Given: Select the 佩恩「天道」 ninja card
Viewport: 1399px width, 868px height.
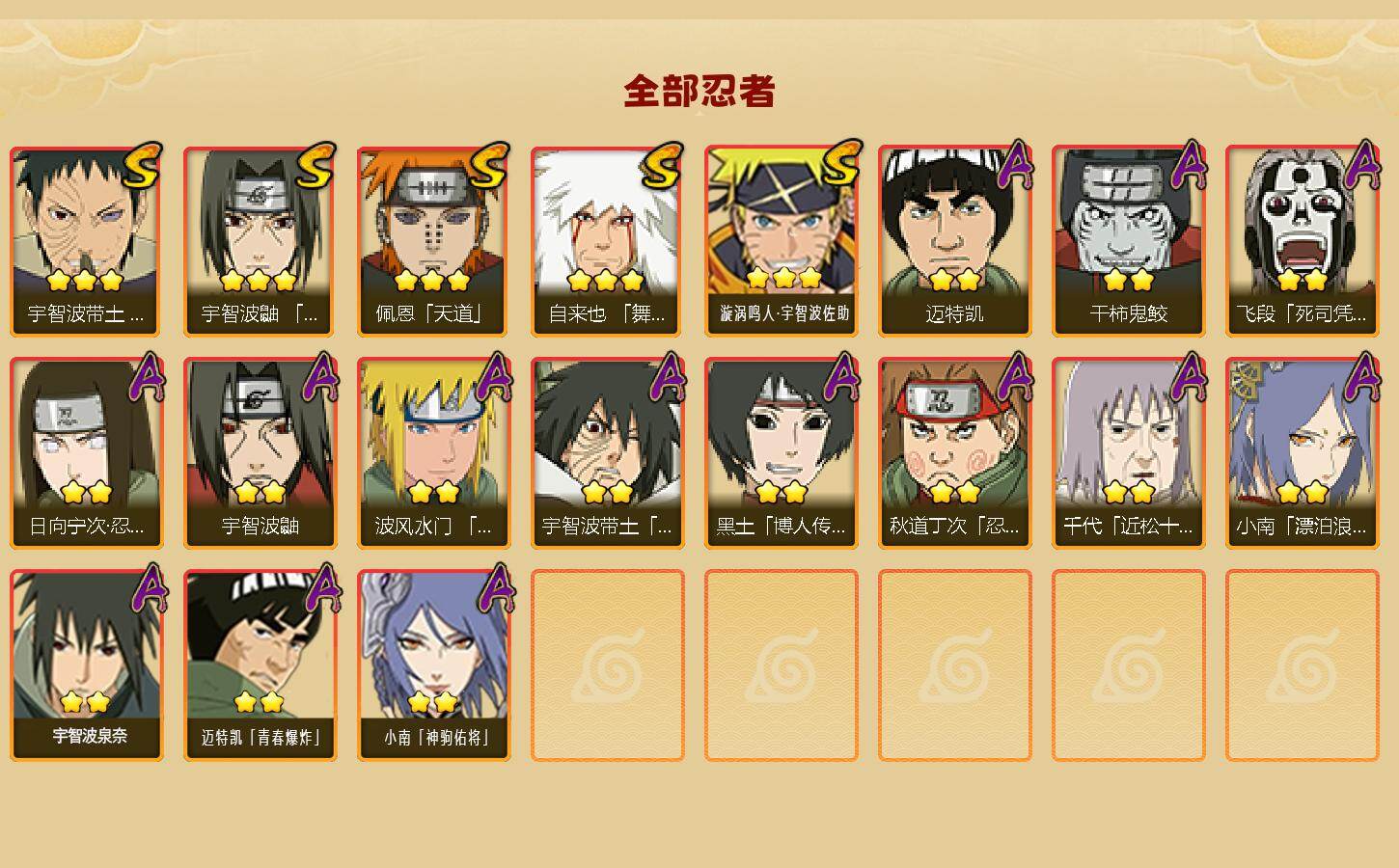Looking at the screenshot, I should 434,241.
